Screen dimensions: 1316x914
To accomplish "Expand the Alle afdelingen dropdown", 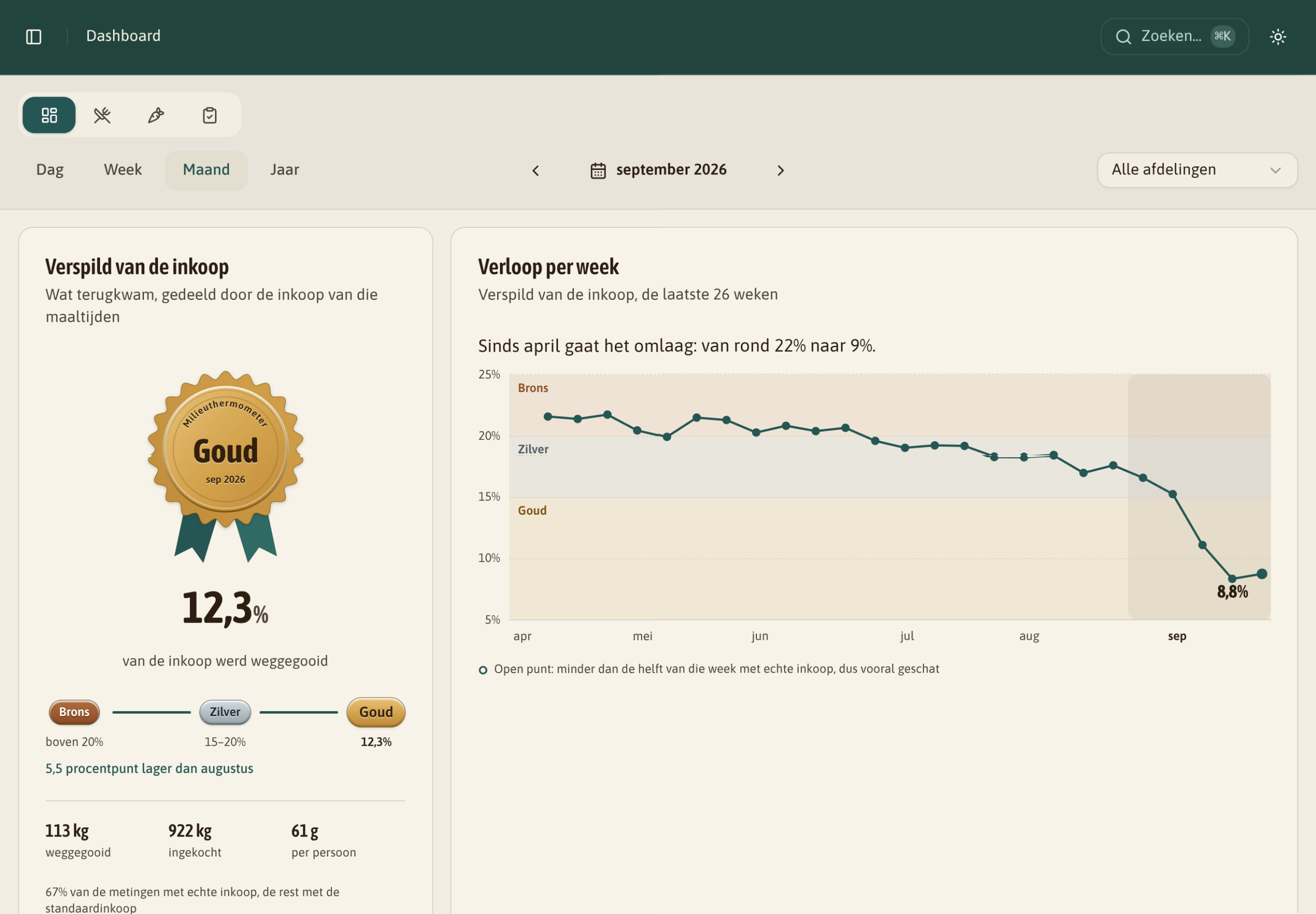I will [1197, 170].
